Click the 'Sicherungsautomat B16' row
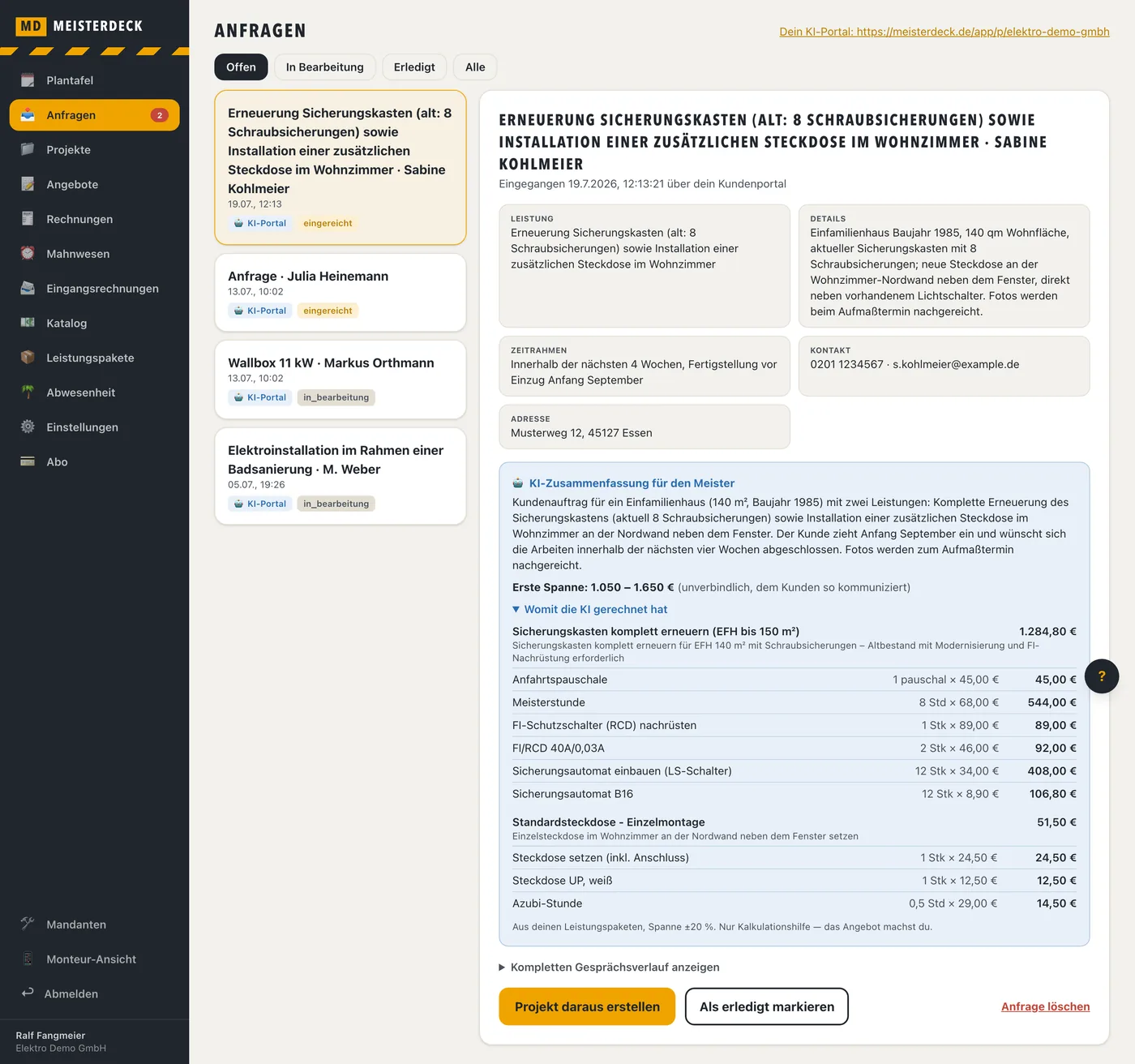 coord(794,794)
